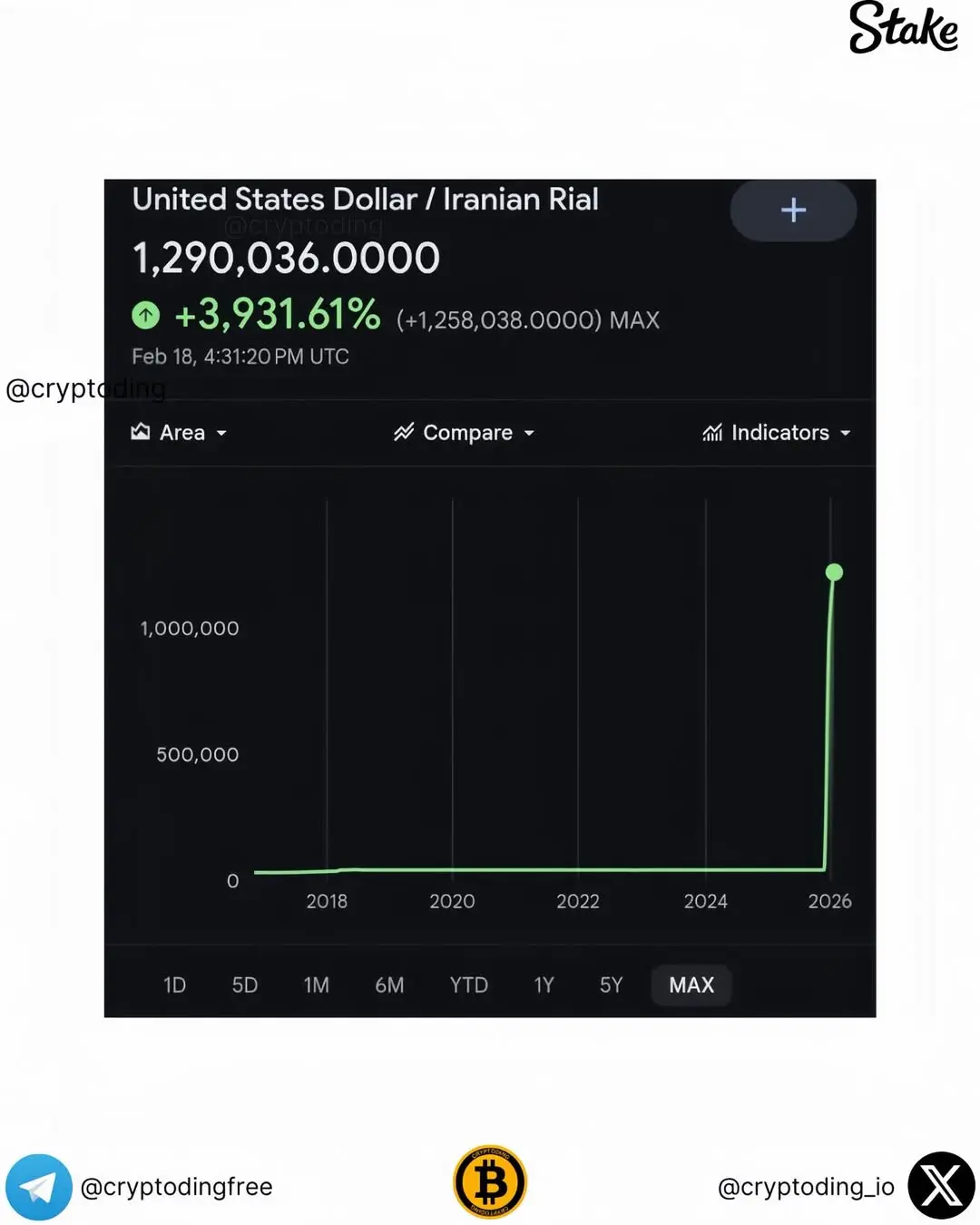Open the Indicators dropdown arrow
Viewport: 980px width, 1225px height.
[846, 434]
